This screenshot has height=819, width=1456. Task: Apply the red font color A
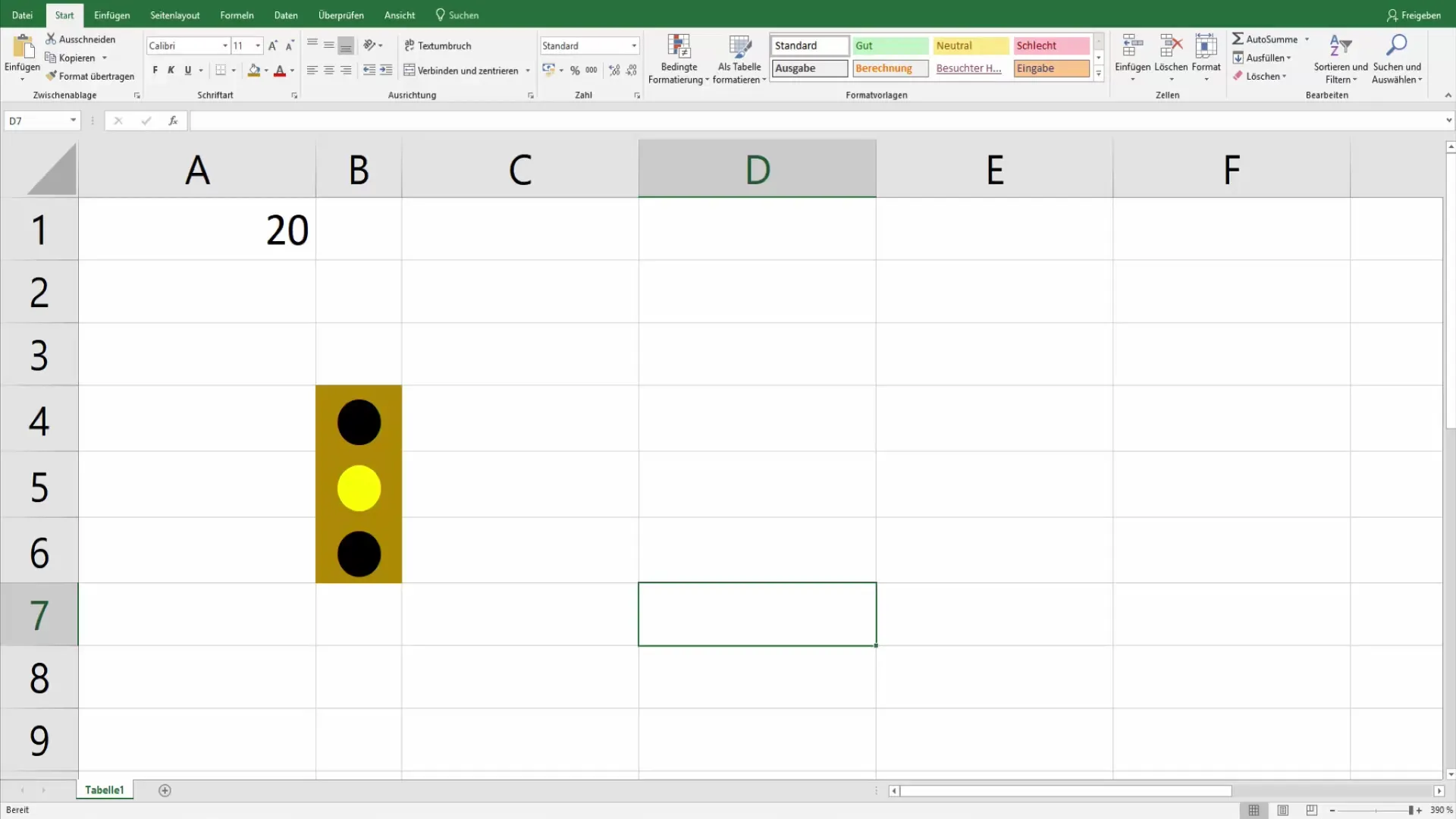coord(280,70)
